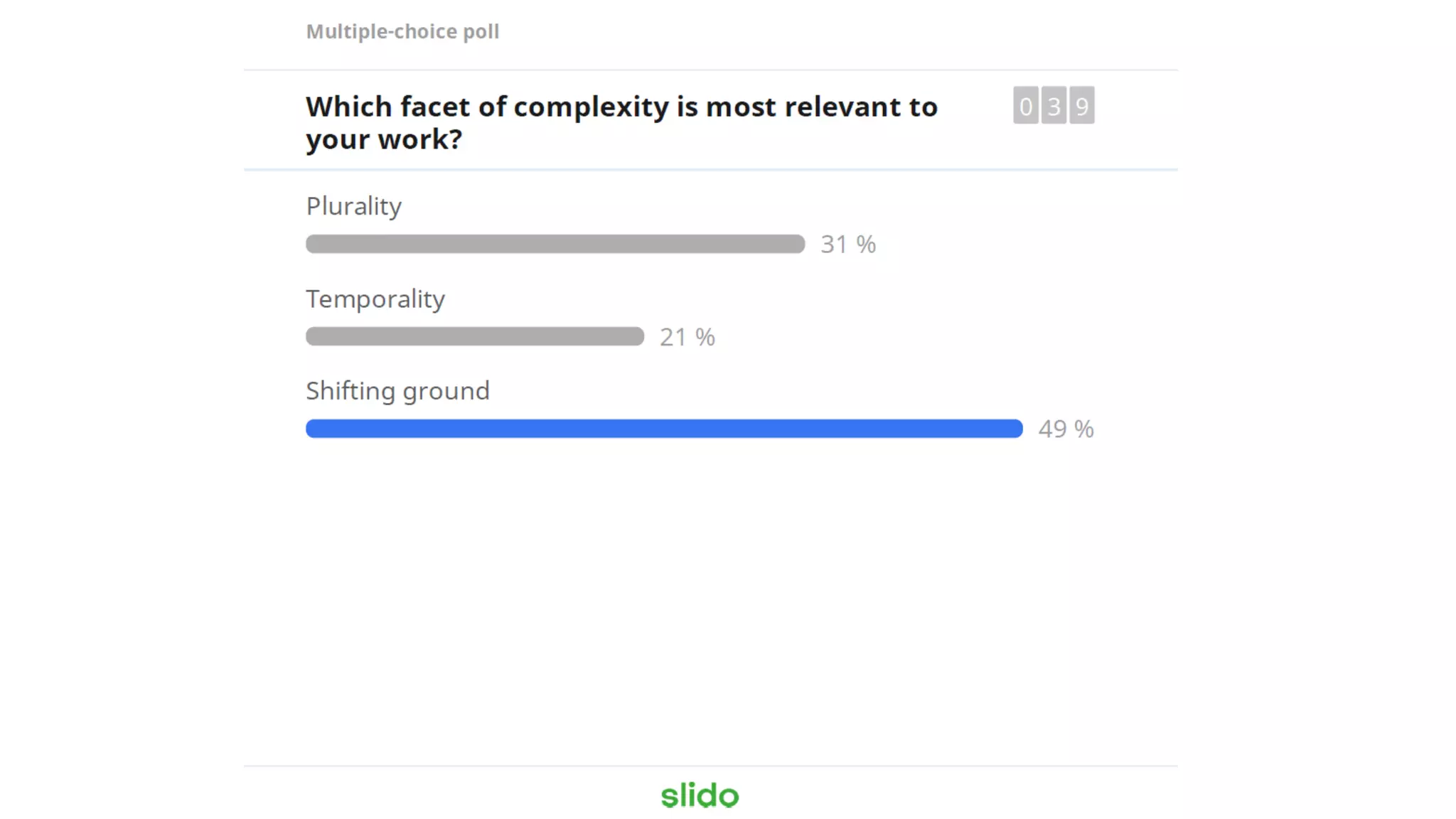Click the gray Plurality result bar
Screen dimensions: 1456x819
point(555,244)
